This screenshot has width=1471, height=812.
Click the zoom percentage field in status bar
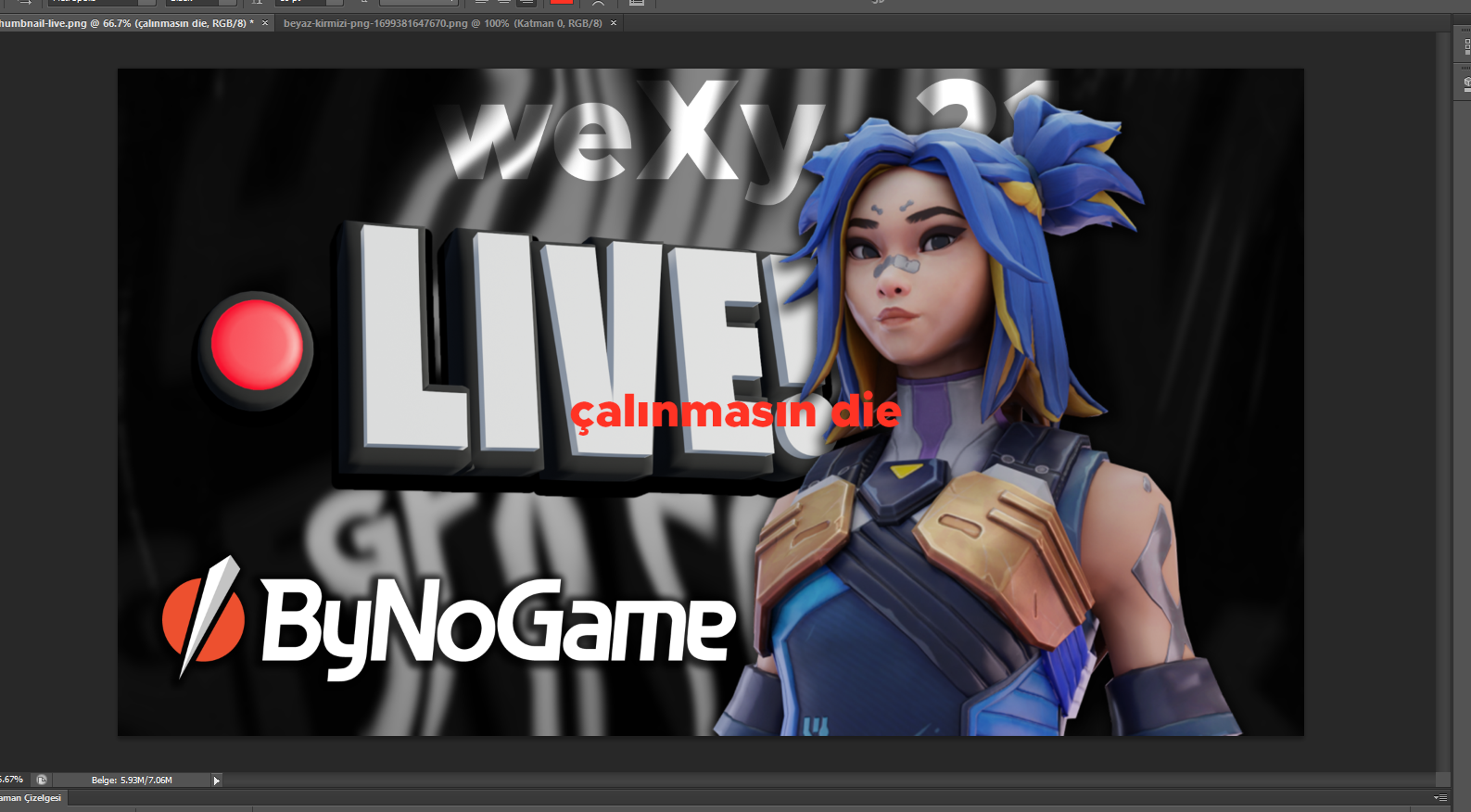pyautogui.click(x=12, y=780)
